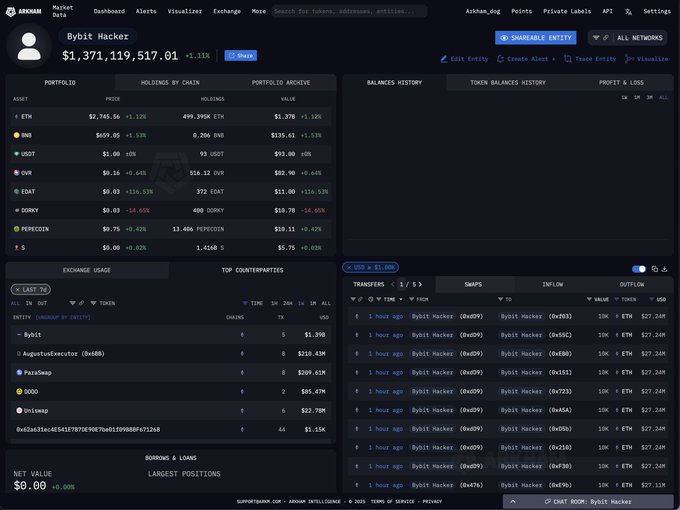
Task: Click Trace Entity link
Action: [590, 59]
